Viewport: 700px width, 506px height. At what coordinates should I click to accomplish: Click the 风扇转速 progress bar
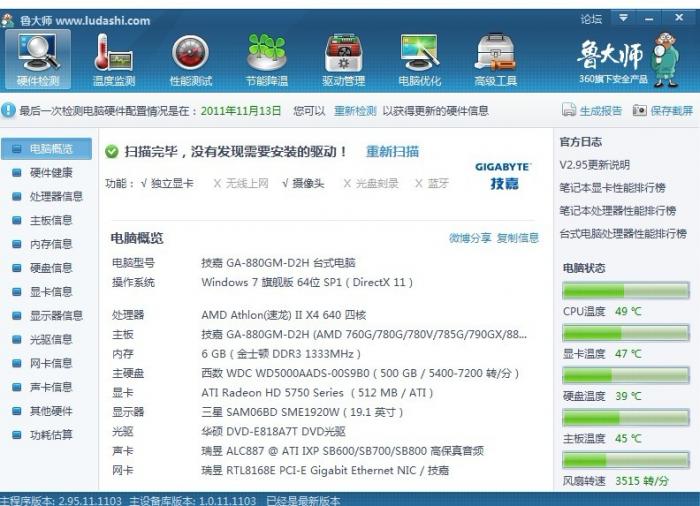point(626,460)
